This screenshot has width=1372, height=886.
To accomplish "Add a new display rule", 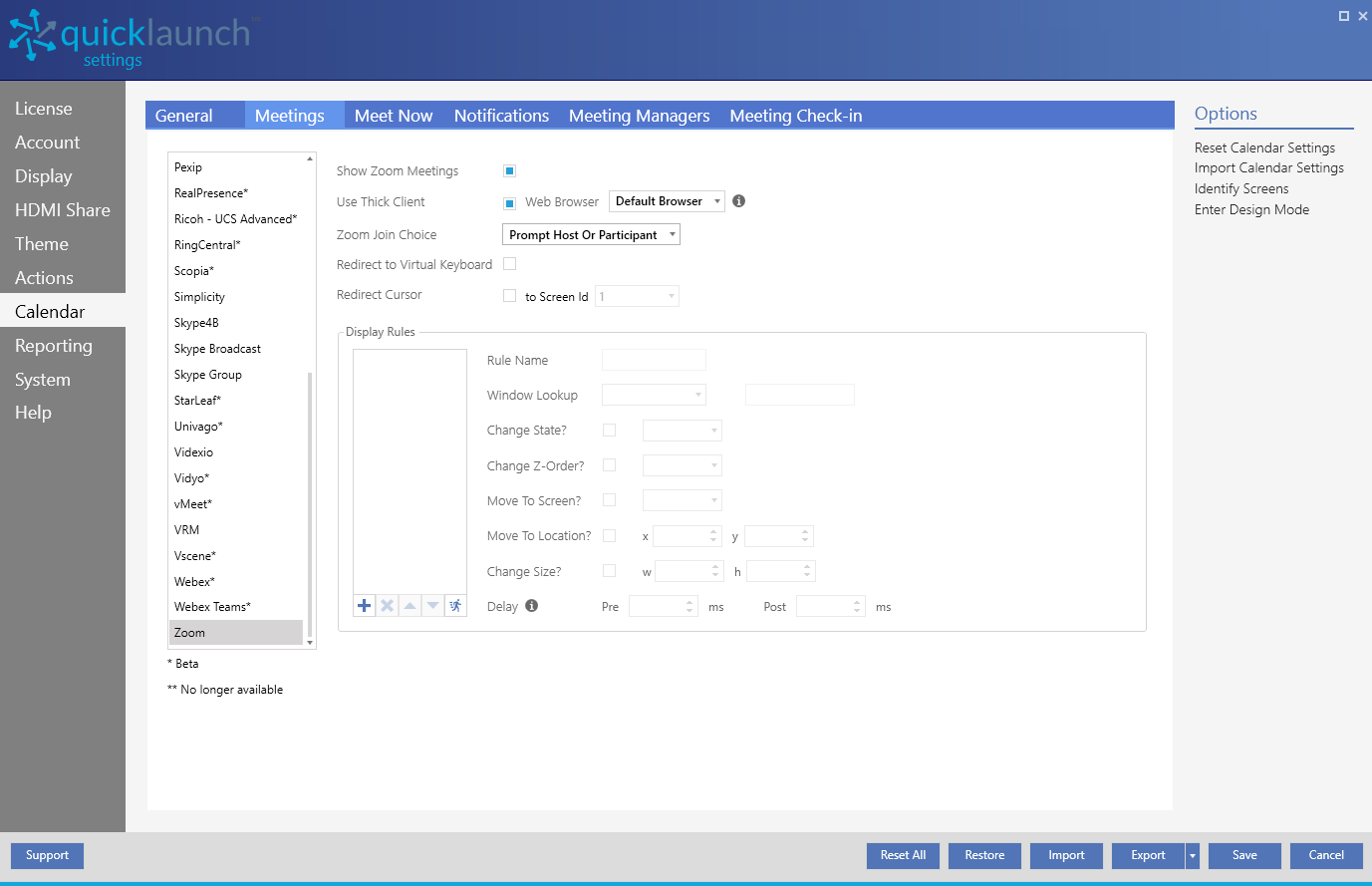I will pos(364,605).
